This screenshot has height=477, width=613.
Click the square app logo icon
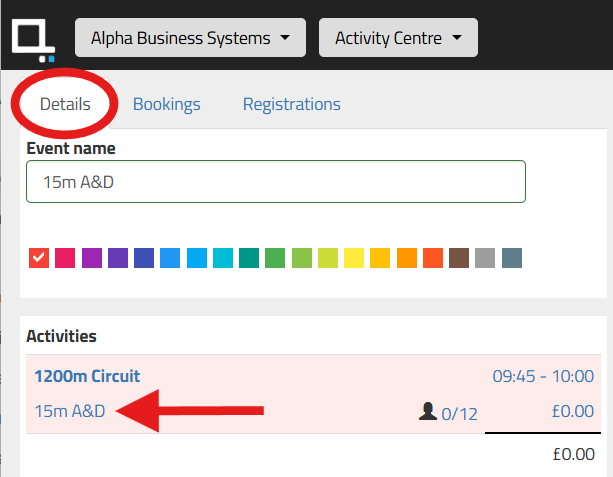33,40
